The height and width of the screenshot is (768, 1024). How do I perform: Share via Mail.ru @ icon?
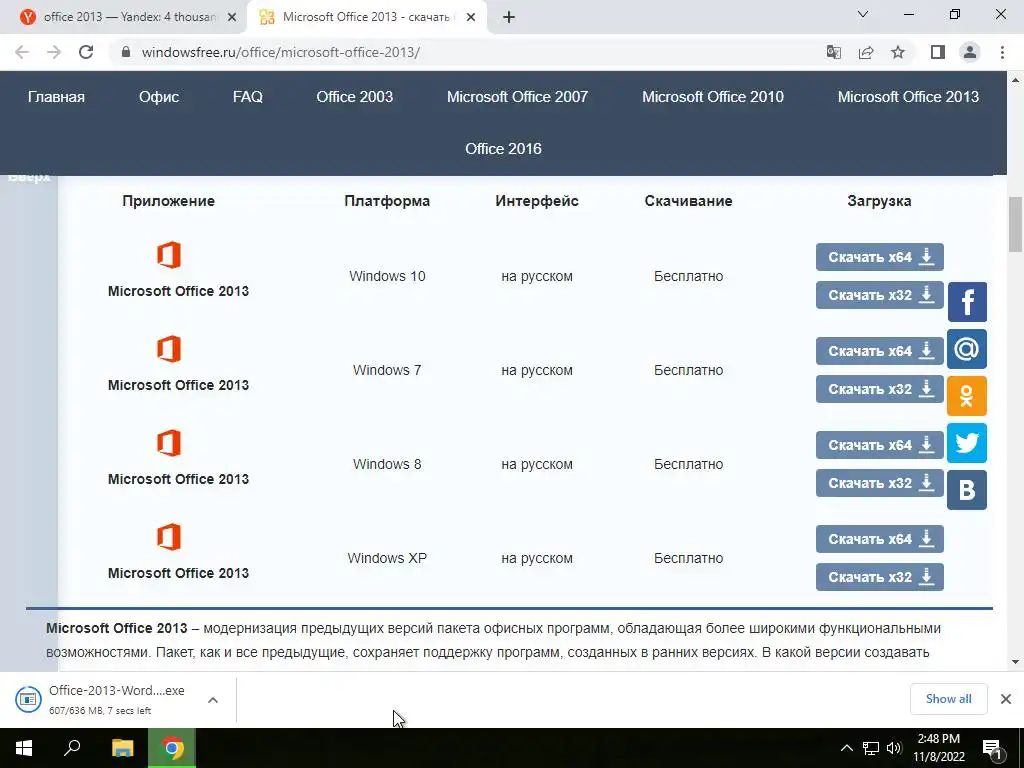(967, 349)
